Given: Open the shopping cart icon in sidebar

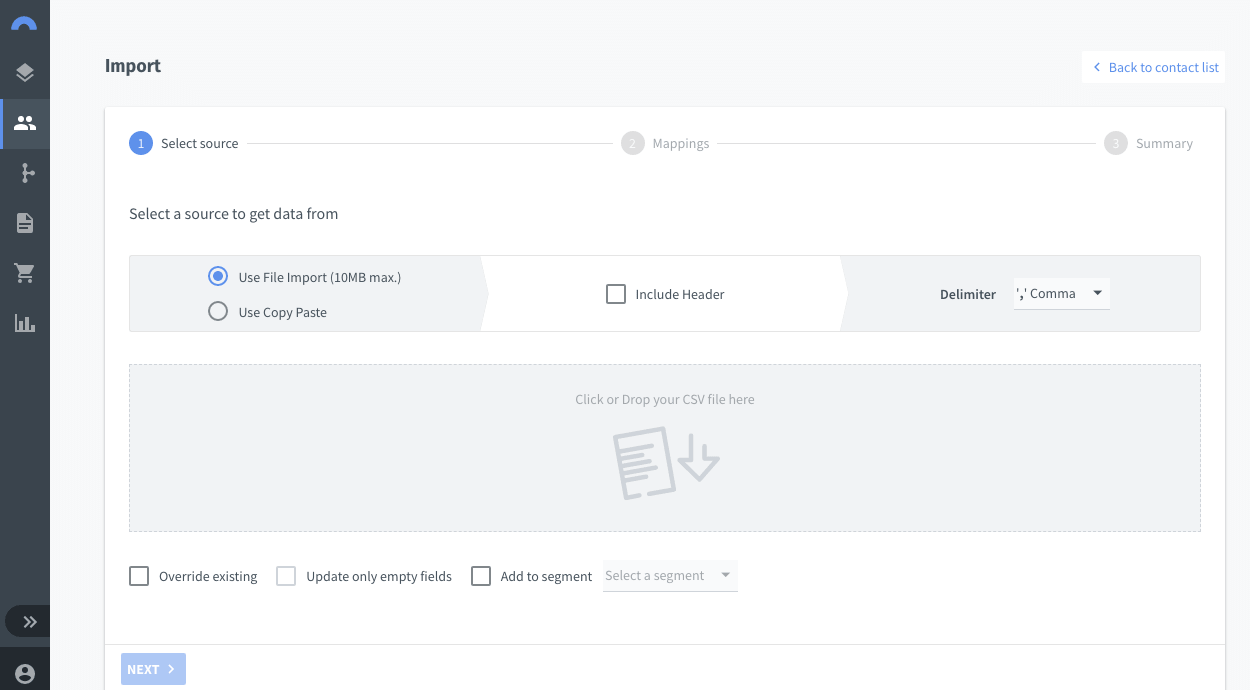Looking at the screenshot, I should (x=25, y=273).
